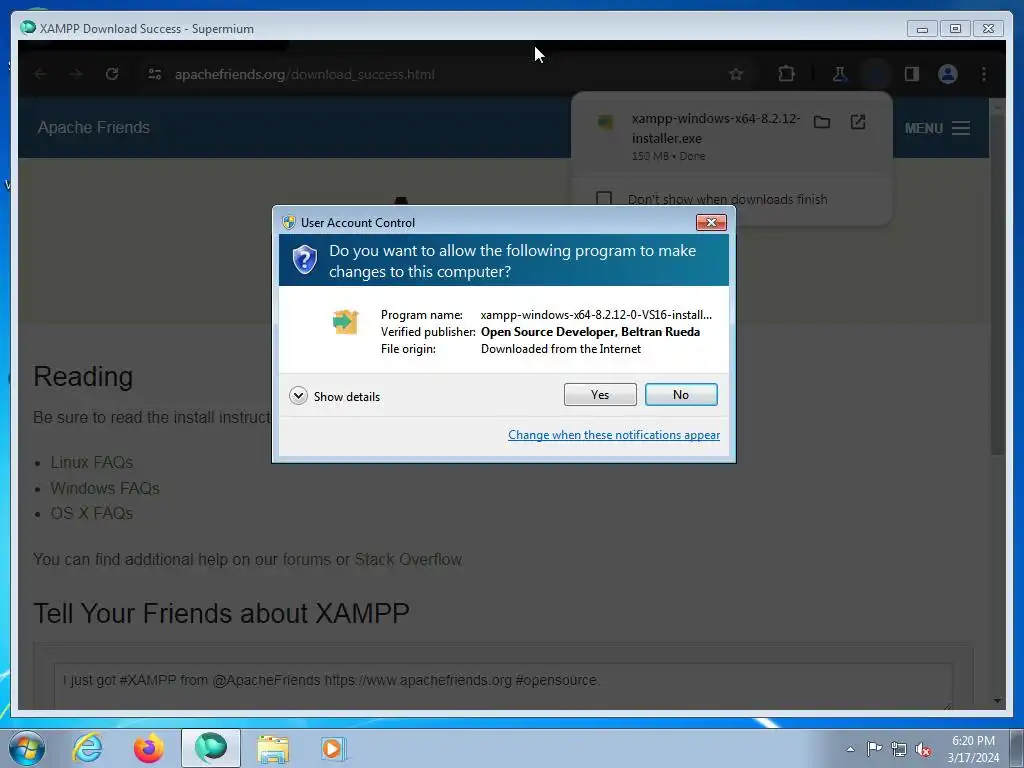
Task: Open Windows Explorer from the taskbar
Action: [x=273, y=749]
